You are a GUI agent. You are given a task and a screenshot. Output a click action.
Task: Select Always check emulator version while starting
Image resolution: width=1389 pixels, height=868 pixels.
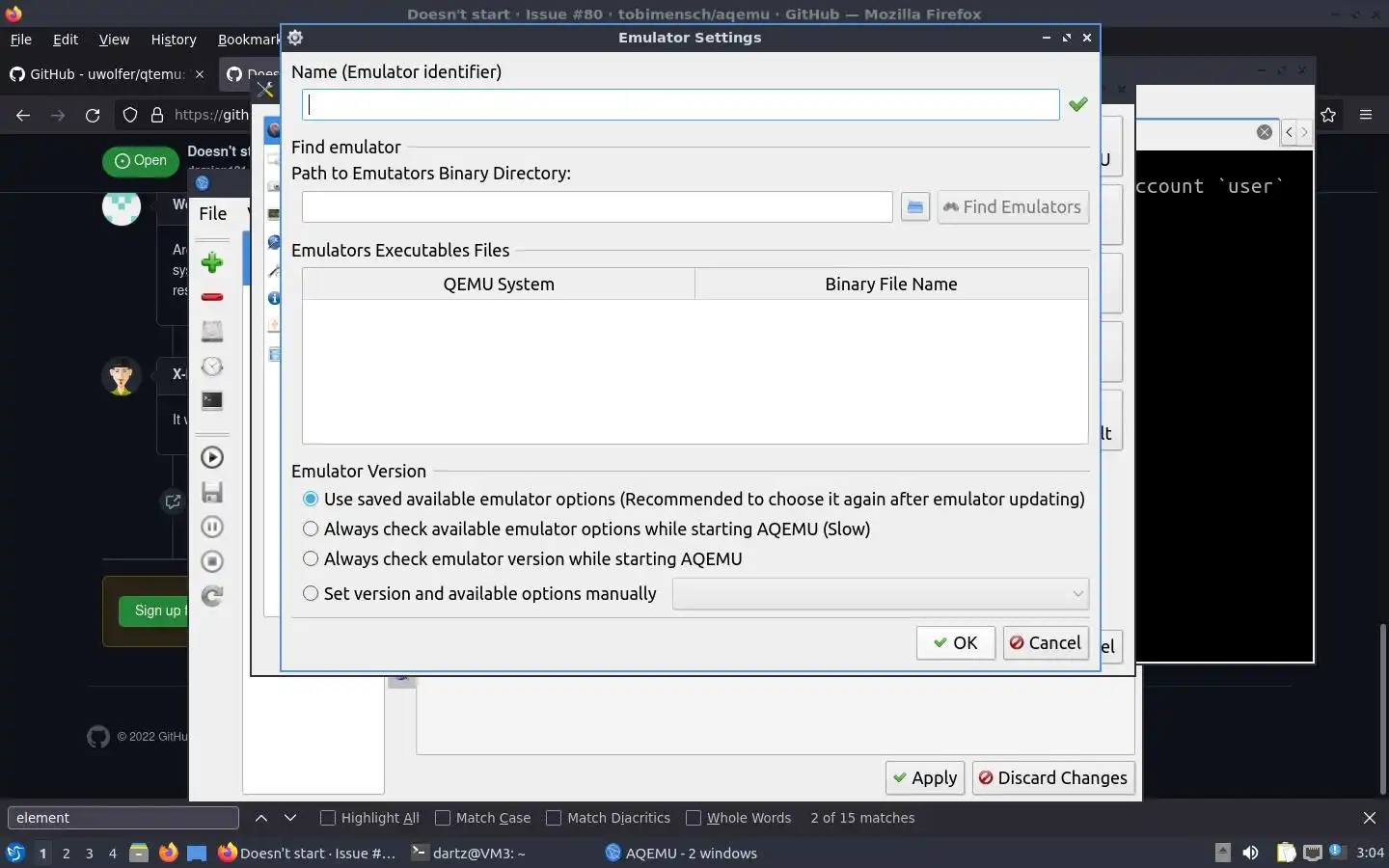click(x=522, y=558)
